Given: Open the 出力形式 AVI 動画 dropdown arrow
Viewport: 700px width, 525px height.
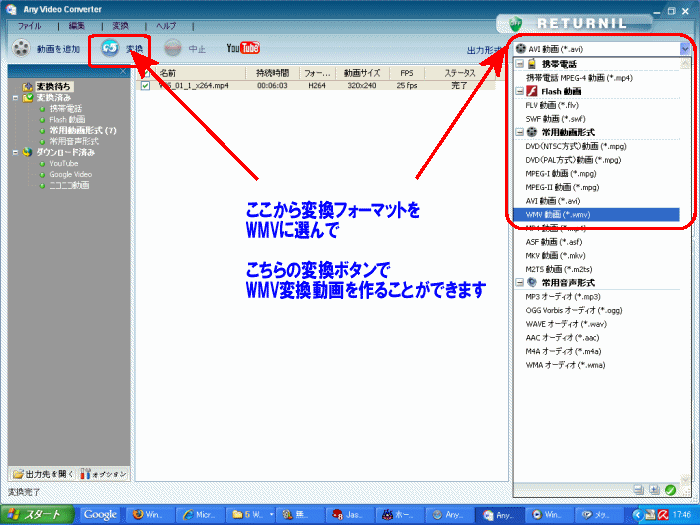Looking at the screenshot, I should point(684,49).
